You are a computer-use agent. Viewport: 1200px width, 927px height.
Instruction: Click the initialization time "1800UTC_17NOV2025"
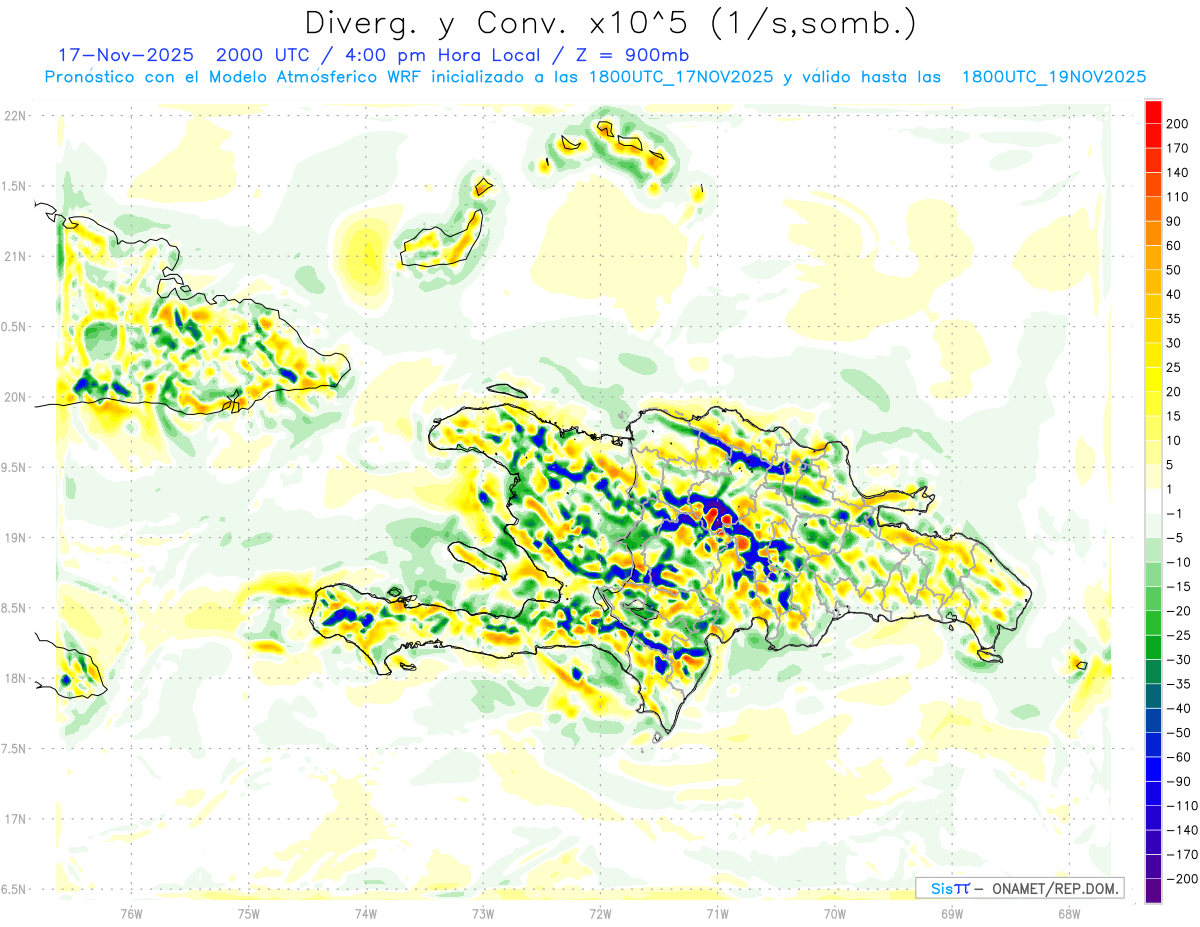[x=679, y=77]
